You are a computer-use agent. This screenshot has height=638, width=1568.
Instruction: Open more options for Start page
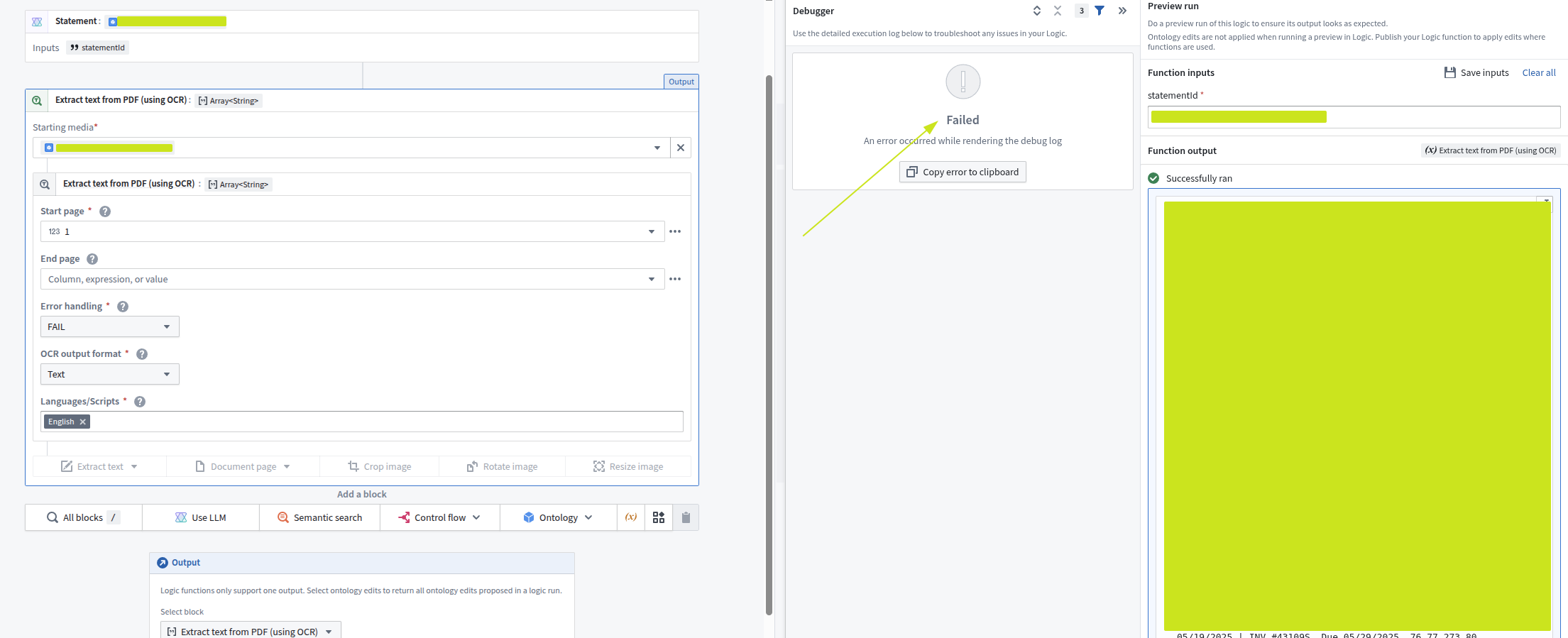click(x=675, y=231)
